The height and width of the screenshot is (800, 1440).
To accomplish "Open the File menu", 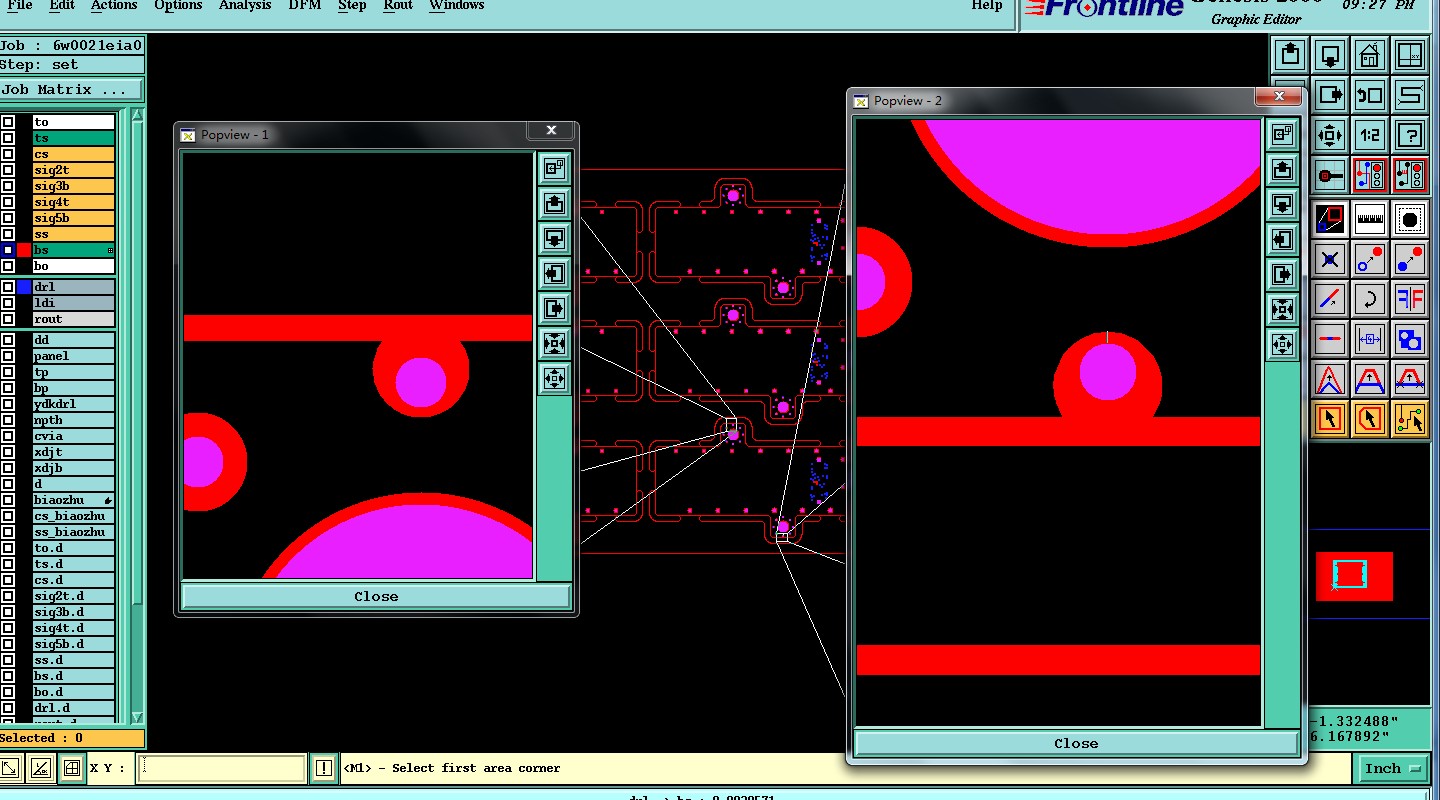I will click(19, 6).
